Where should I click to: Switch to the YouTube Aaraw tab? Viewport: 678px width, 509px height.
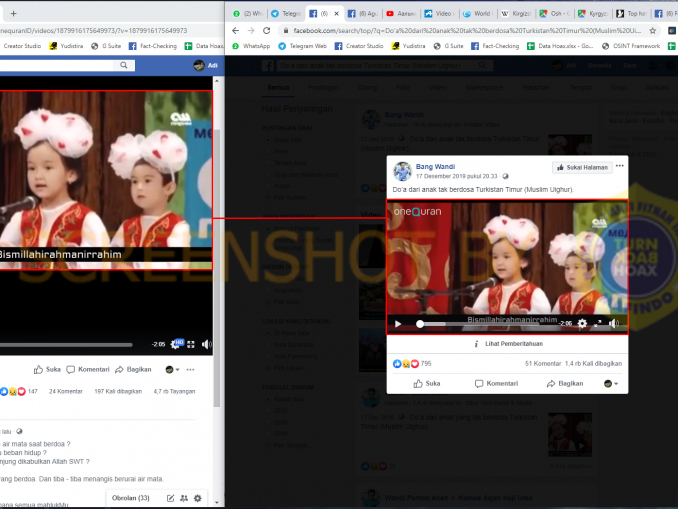point(400,13)
